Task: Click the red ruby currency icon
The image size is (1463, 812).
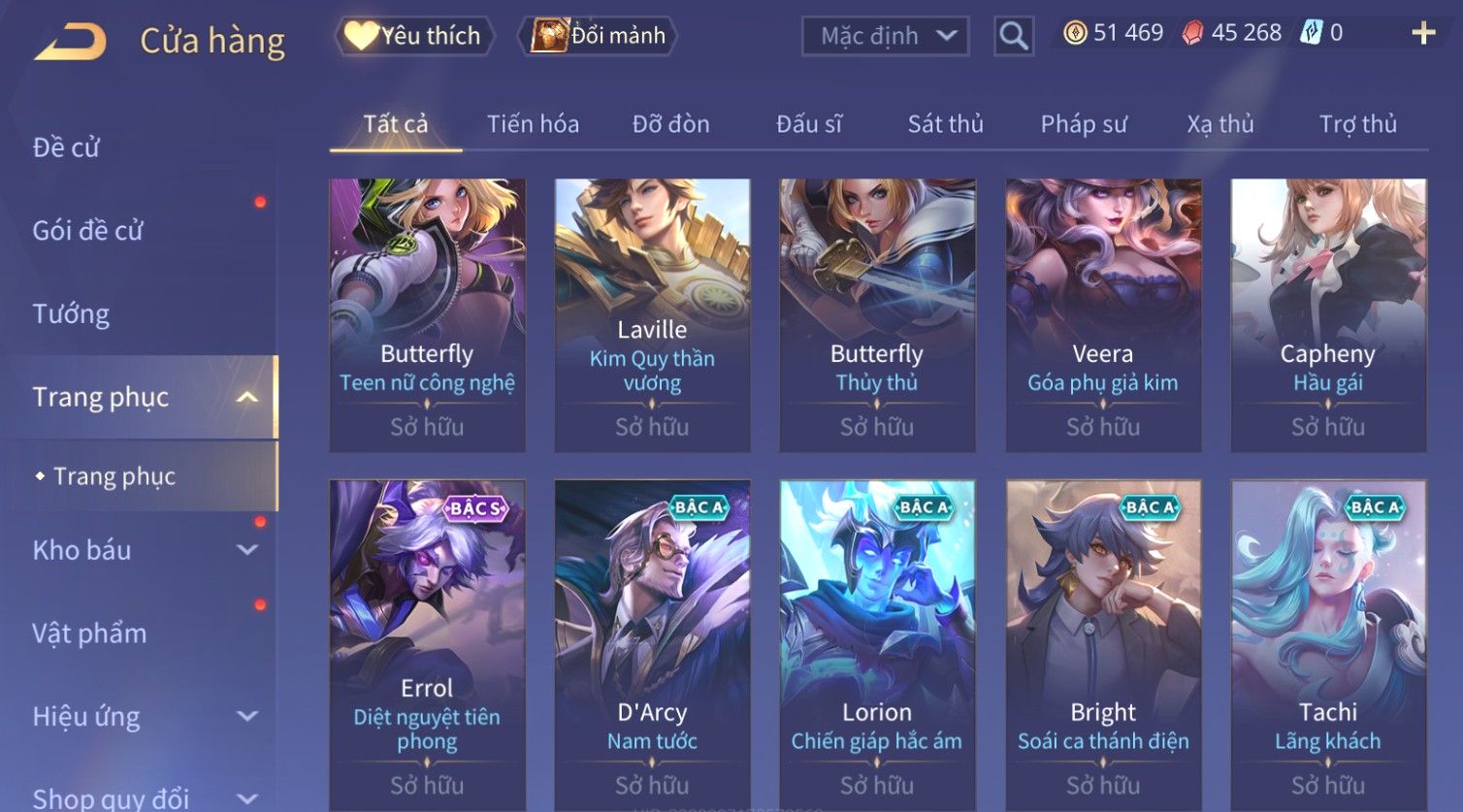Action: [x=1192, y=33]
